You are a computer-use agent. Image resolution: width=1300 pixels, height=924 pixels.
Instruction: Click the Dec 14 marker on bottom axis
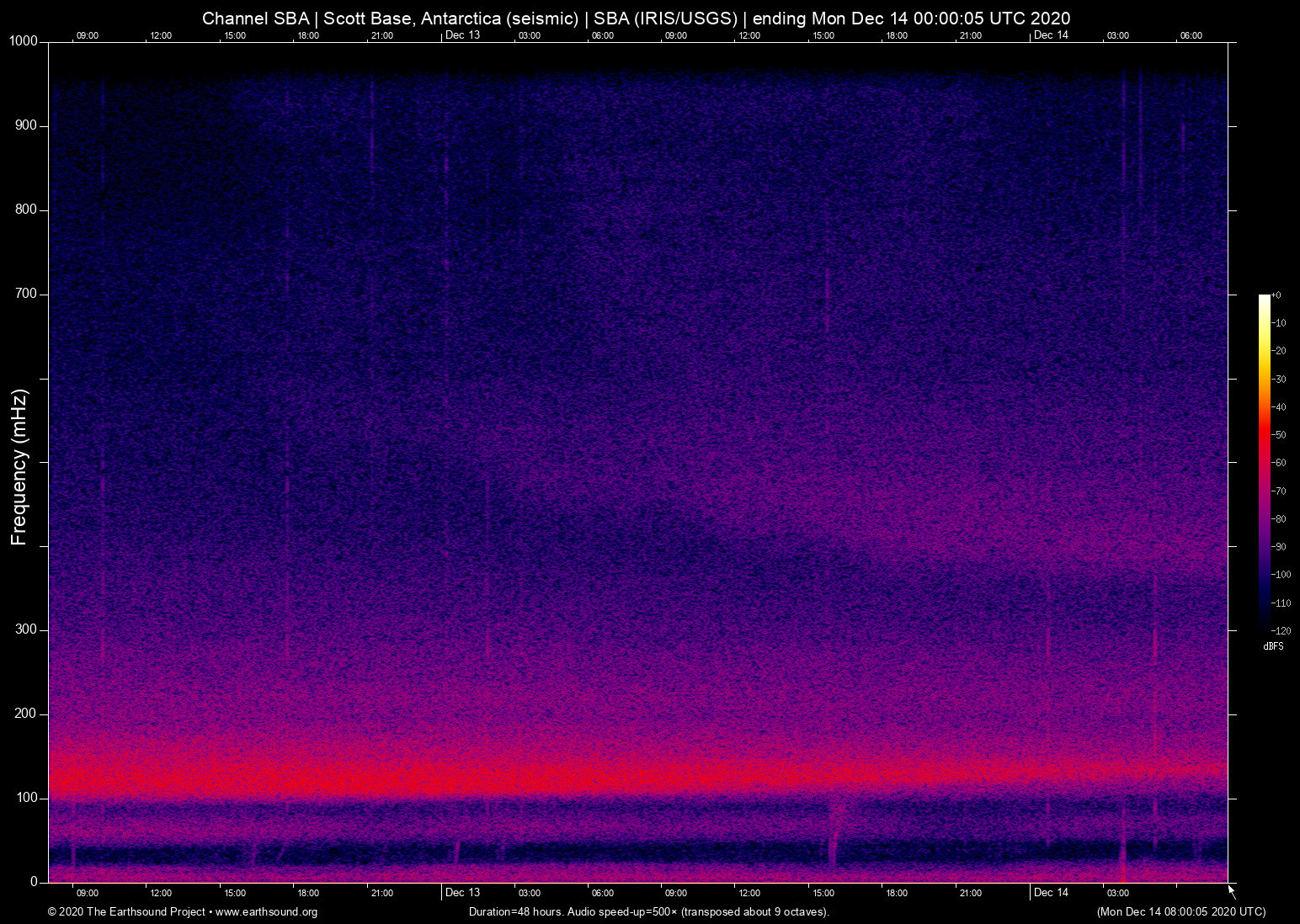(x=1051, y=892)
